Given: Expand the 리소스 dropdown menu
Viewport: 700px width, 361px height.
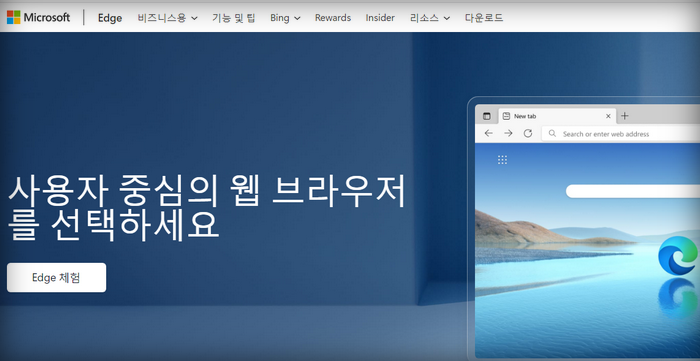Looking at the screenshot, I should 430,18.
